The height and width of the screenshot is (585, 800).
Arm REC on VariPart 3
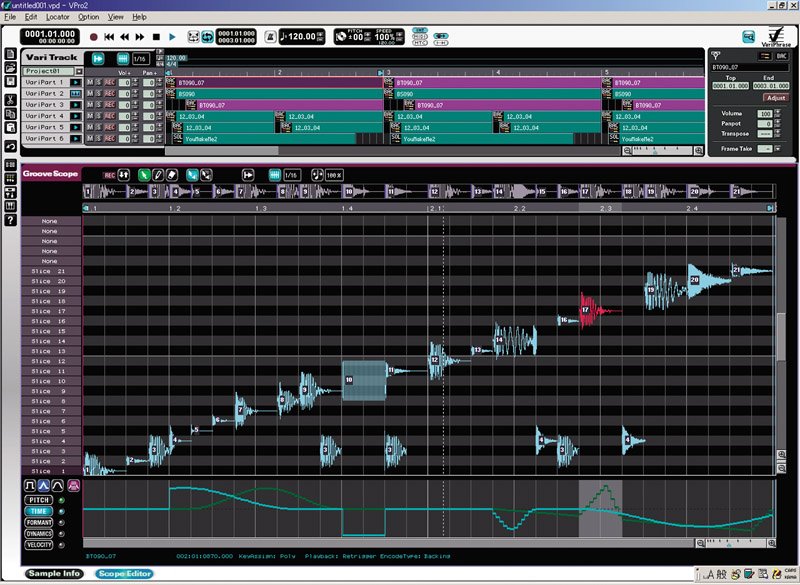(x=109, y=105)
